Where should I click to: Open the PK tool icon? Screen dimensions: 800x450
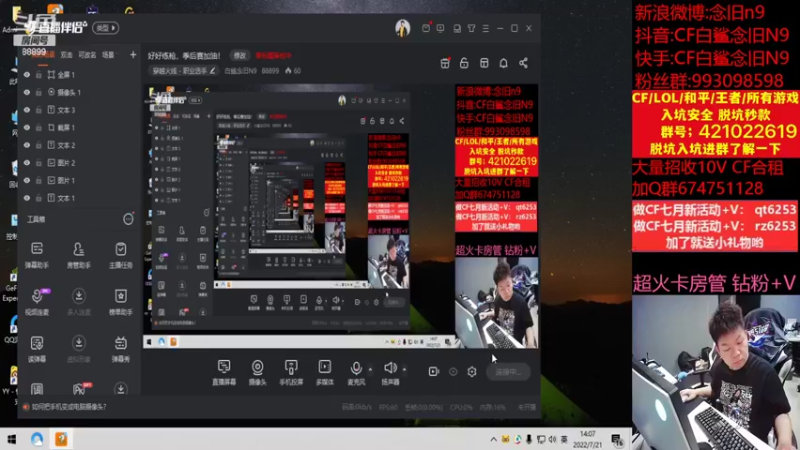coord(80,389)
